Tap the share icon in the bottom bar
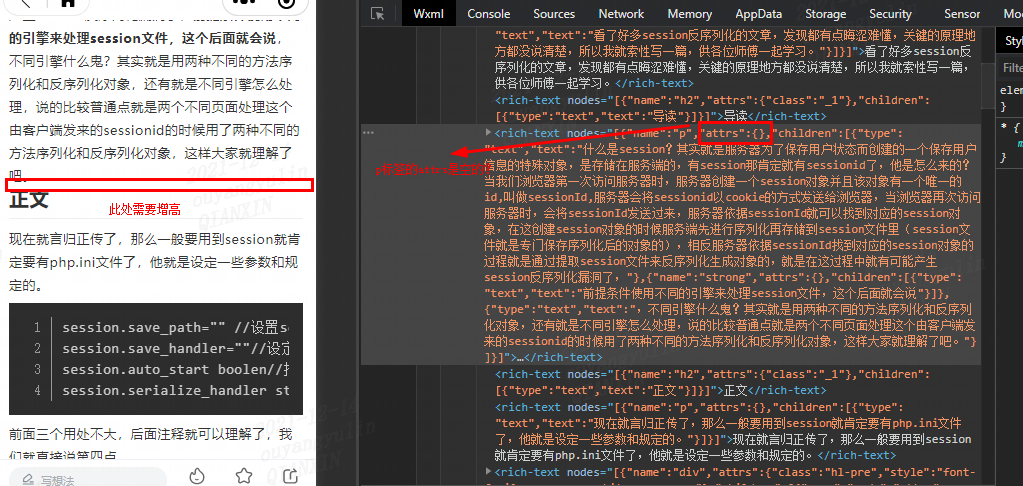Screen dimensions: 1023x486 point(292,476)
